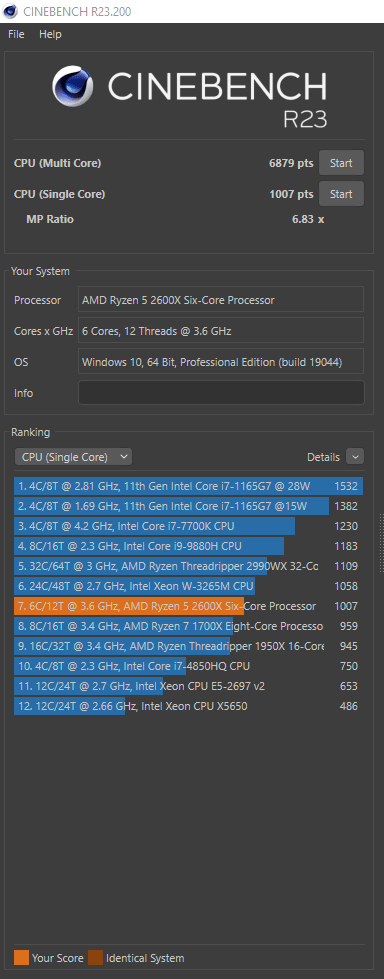Click the MP Ratio 6.83 x value
Image resolution: width=384 pixels, height=979 pixels.
tap(308, 219)
